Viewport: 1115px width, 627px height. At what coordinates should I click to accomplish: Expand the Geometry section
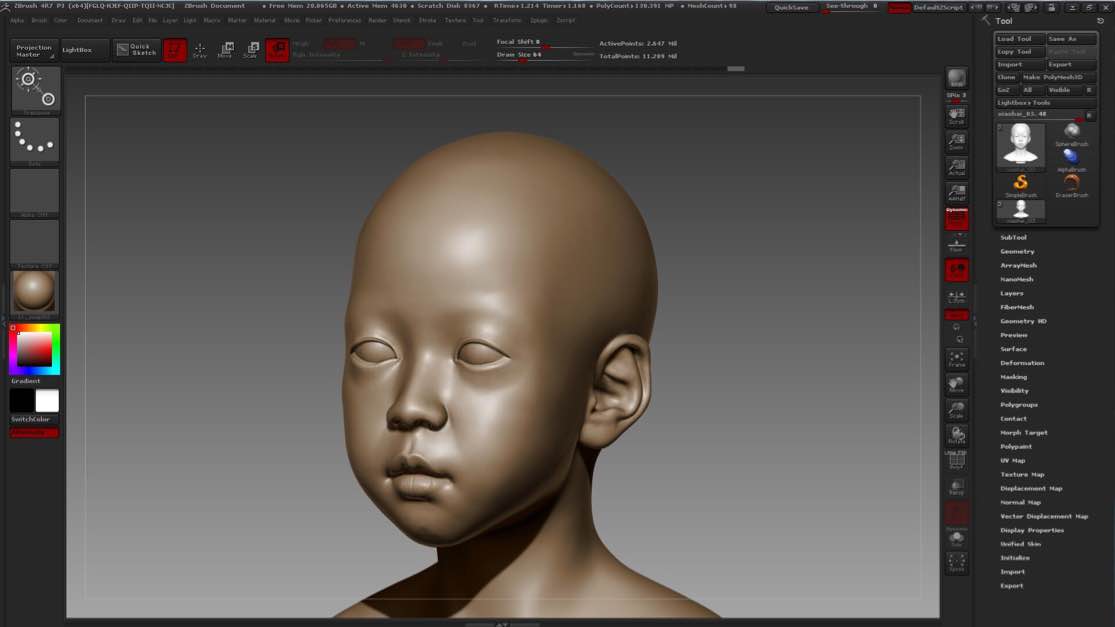tap(1017, 251)
